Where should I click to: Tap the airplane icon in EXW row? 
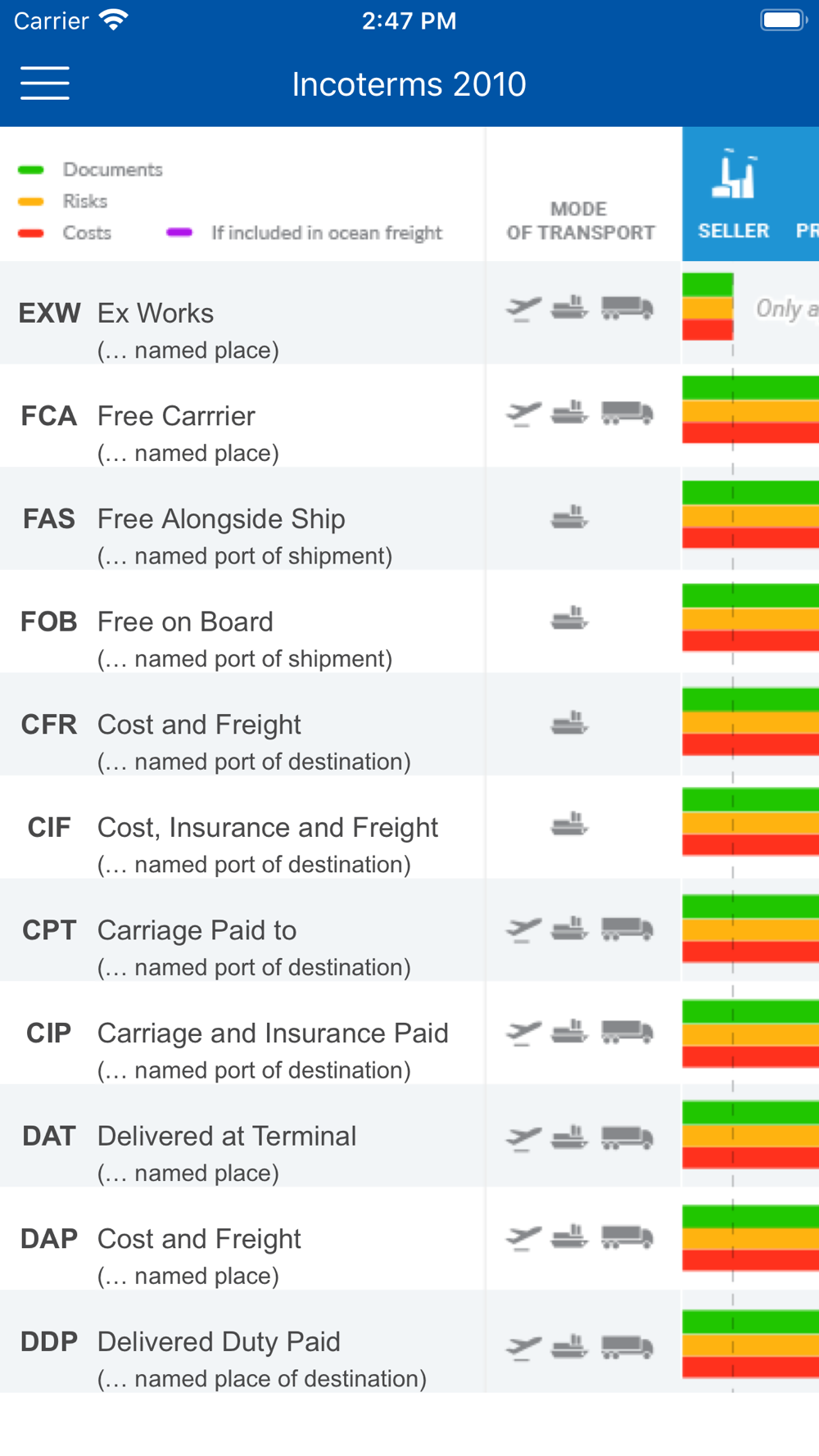(524, 309)
